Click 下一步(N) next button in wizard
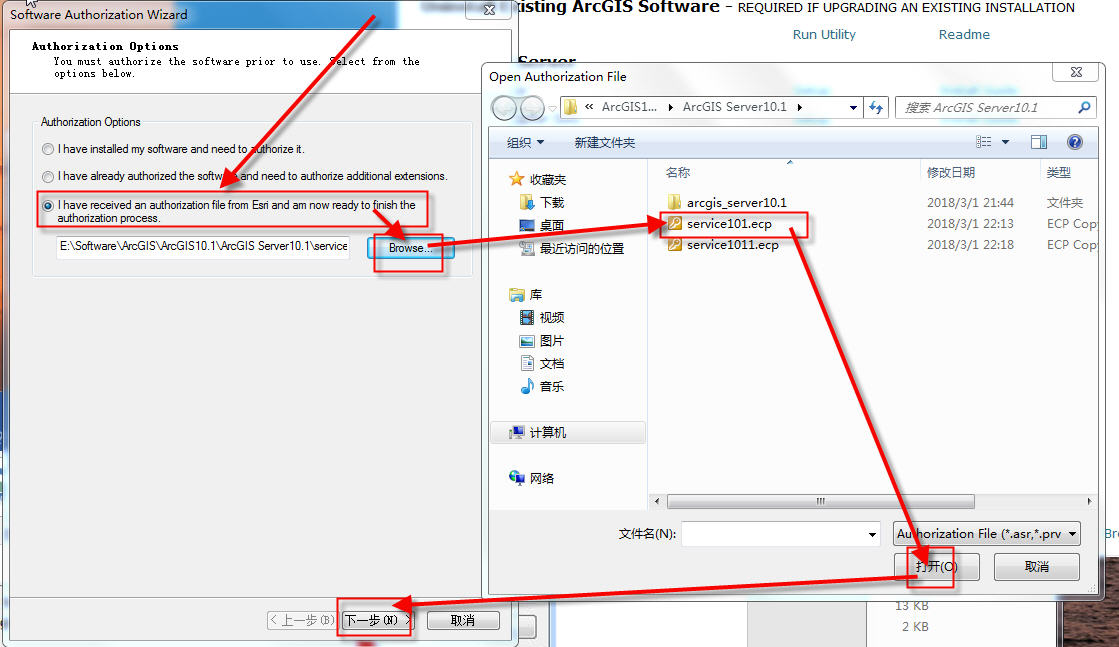Viewport: 1119px width, 647px height. (x=376, y=621)
